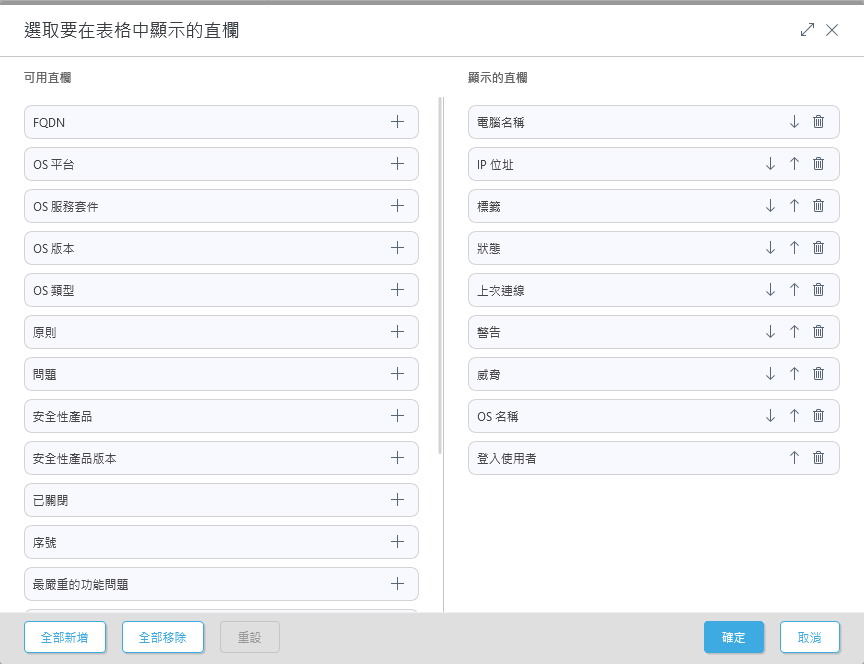
Task: Add 安全性產品 column via plus icon
Action: coord(397,415)
